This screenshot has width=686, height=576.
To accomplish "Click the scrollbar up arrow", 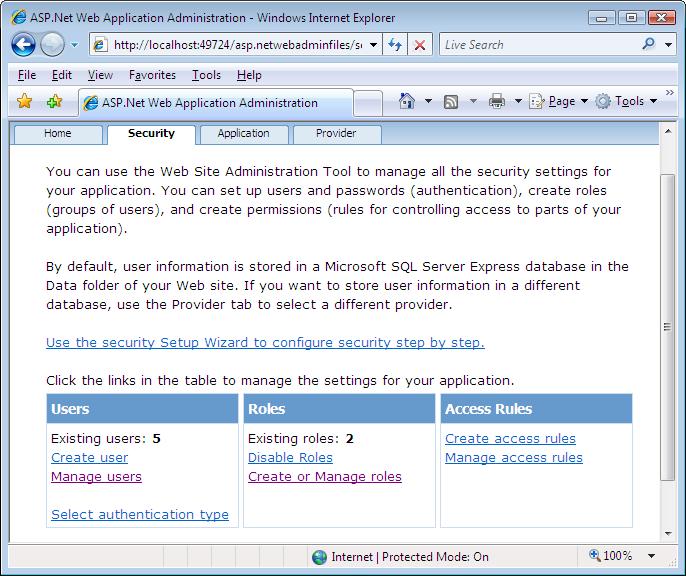I will [668, 131].
